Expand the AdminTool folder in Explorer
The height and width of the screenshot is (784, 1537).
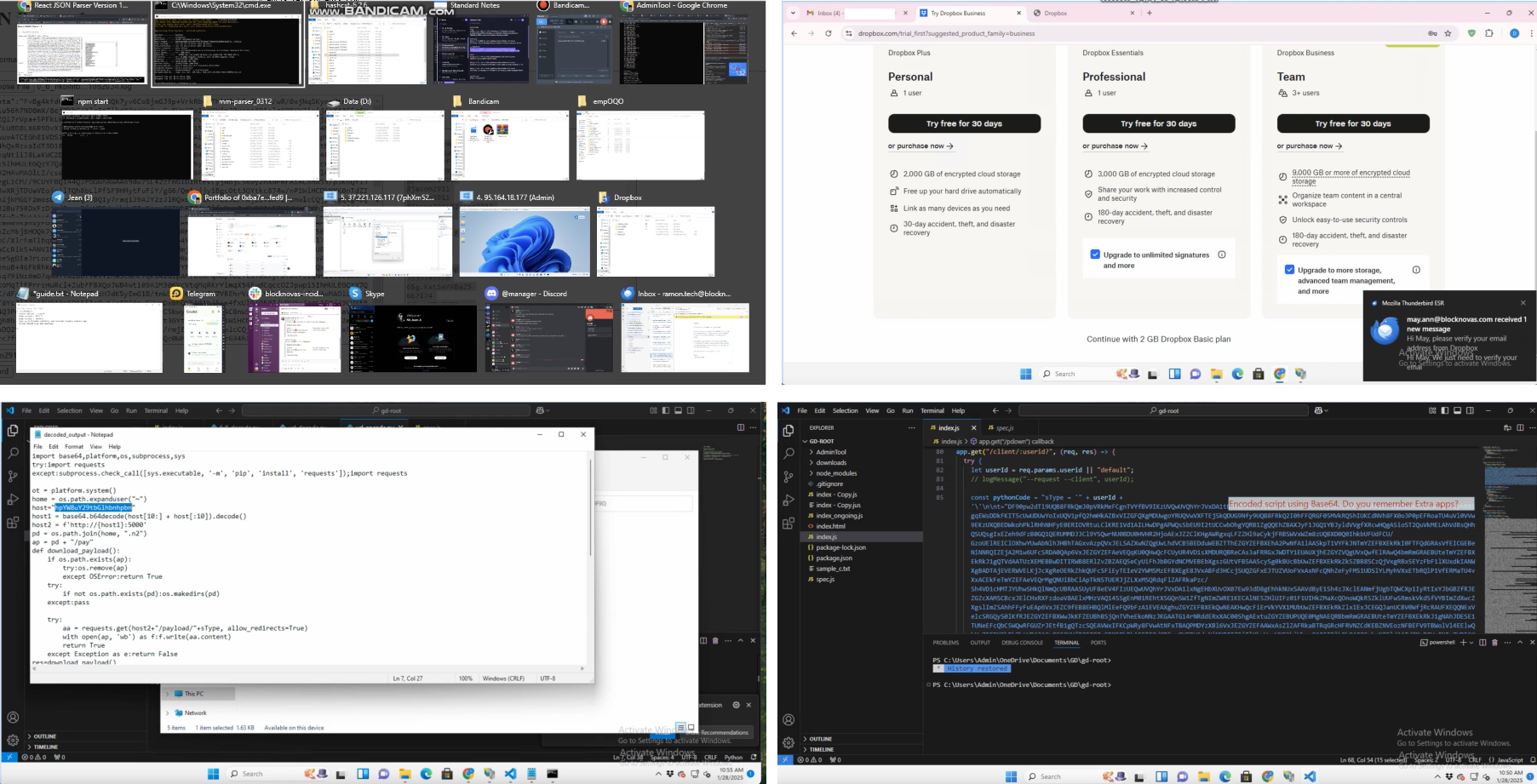830,452
